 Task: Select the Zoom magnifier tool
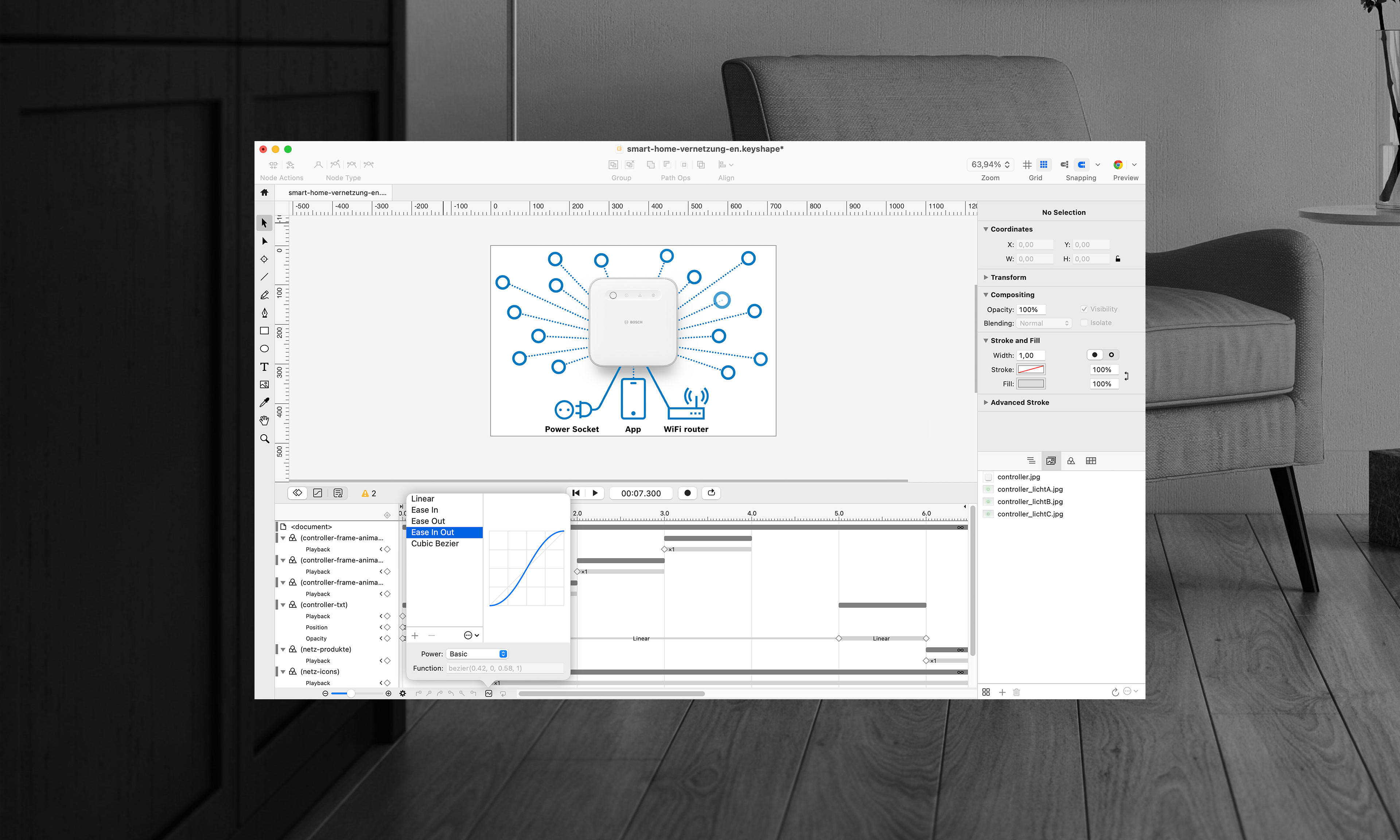tap(264, 439)
